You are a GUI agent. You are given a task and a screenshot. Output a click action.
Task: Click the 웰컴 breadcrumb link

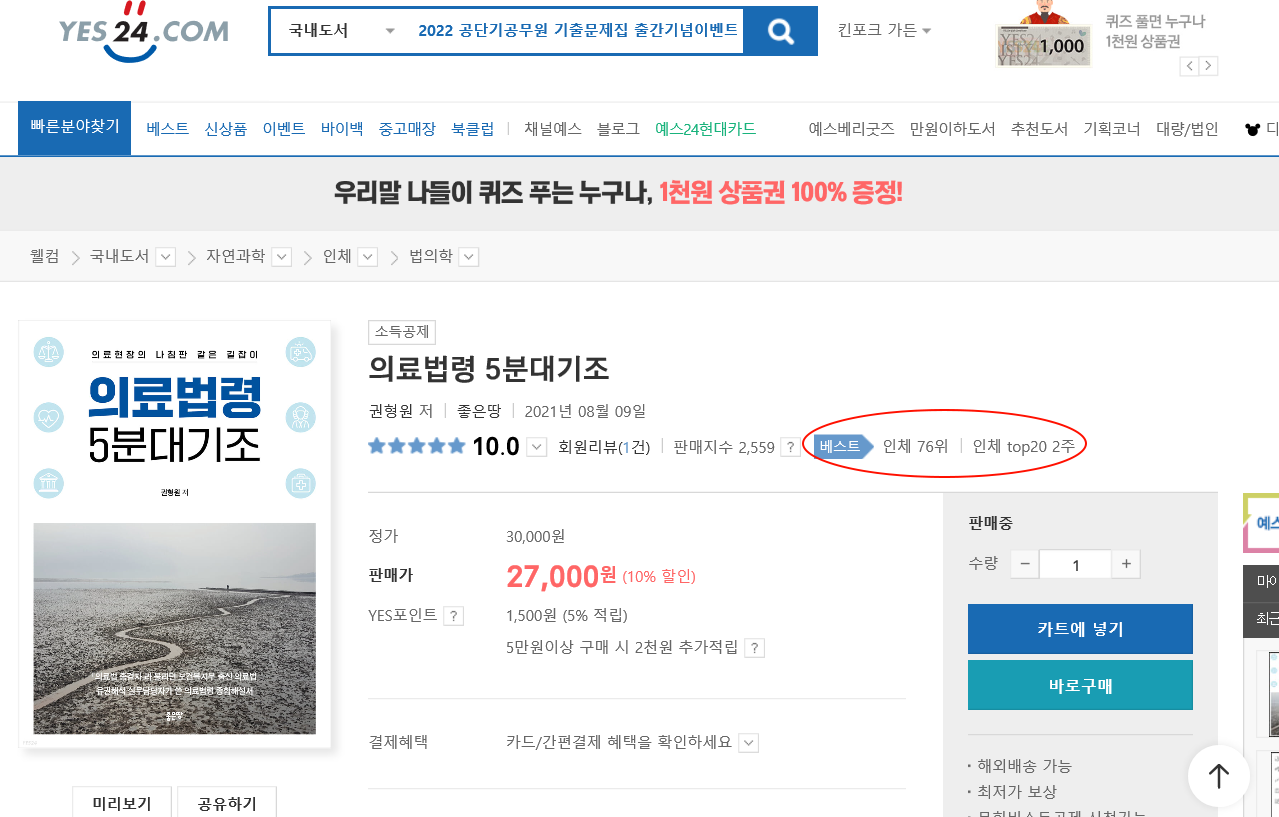click(45, 257)
